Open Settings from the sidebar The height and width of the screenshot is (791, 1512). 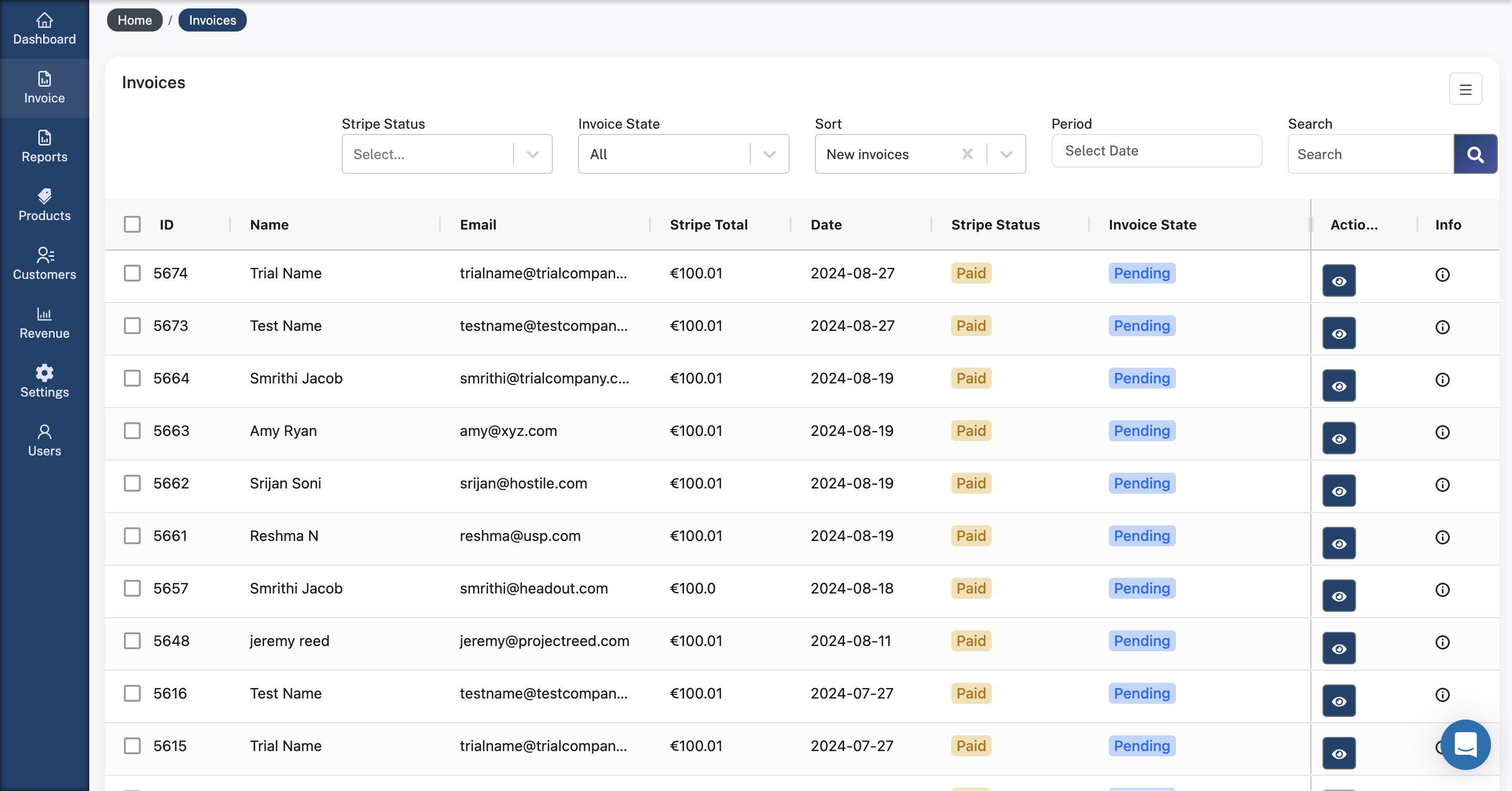(44, 382)
